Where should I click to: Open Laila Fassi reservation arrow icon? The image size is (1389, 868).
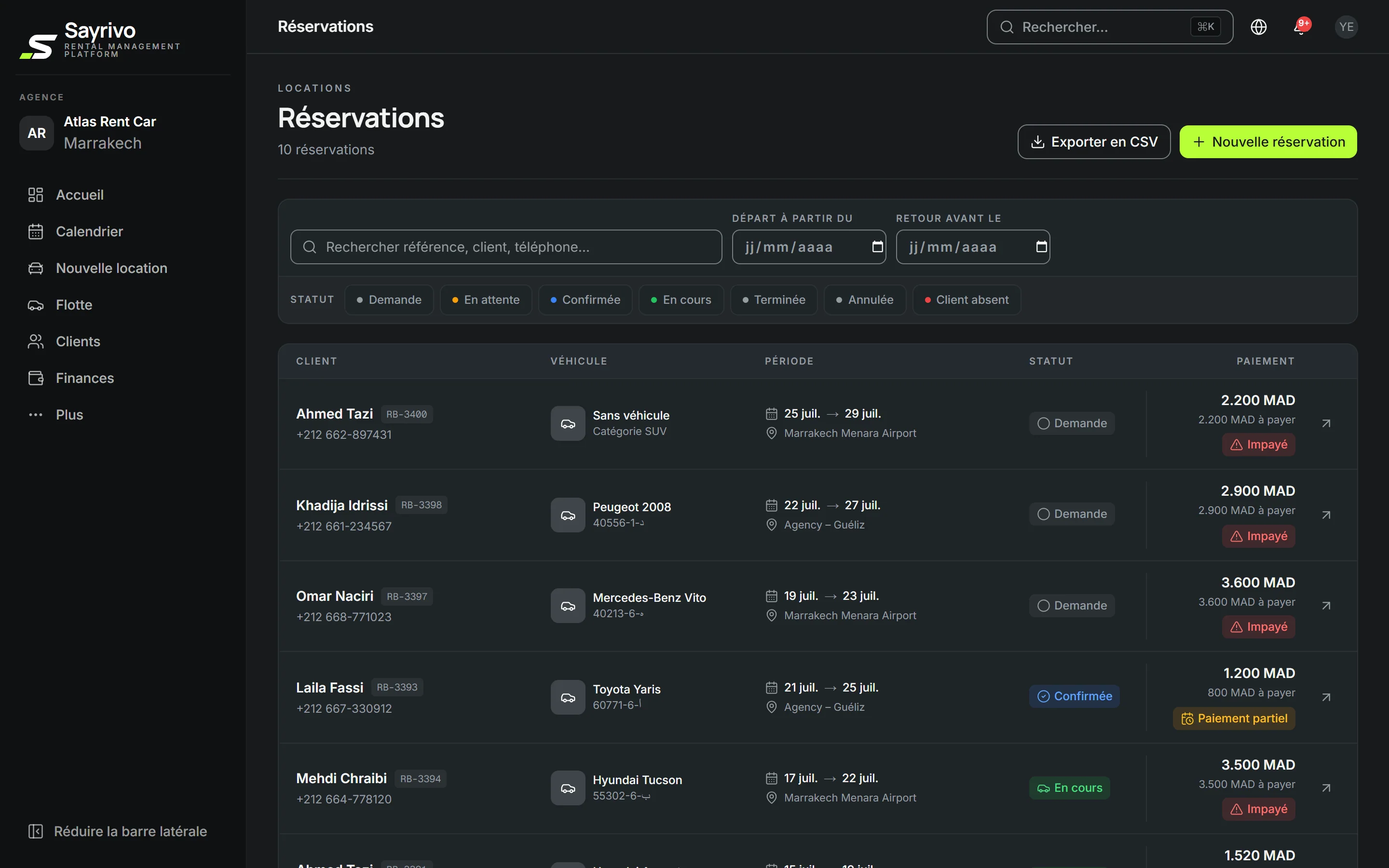pos(1326,697)
